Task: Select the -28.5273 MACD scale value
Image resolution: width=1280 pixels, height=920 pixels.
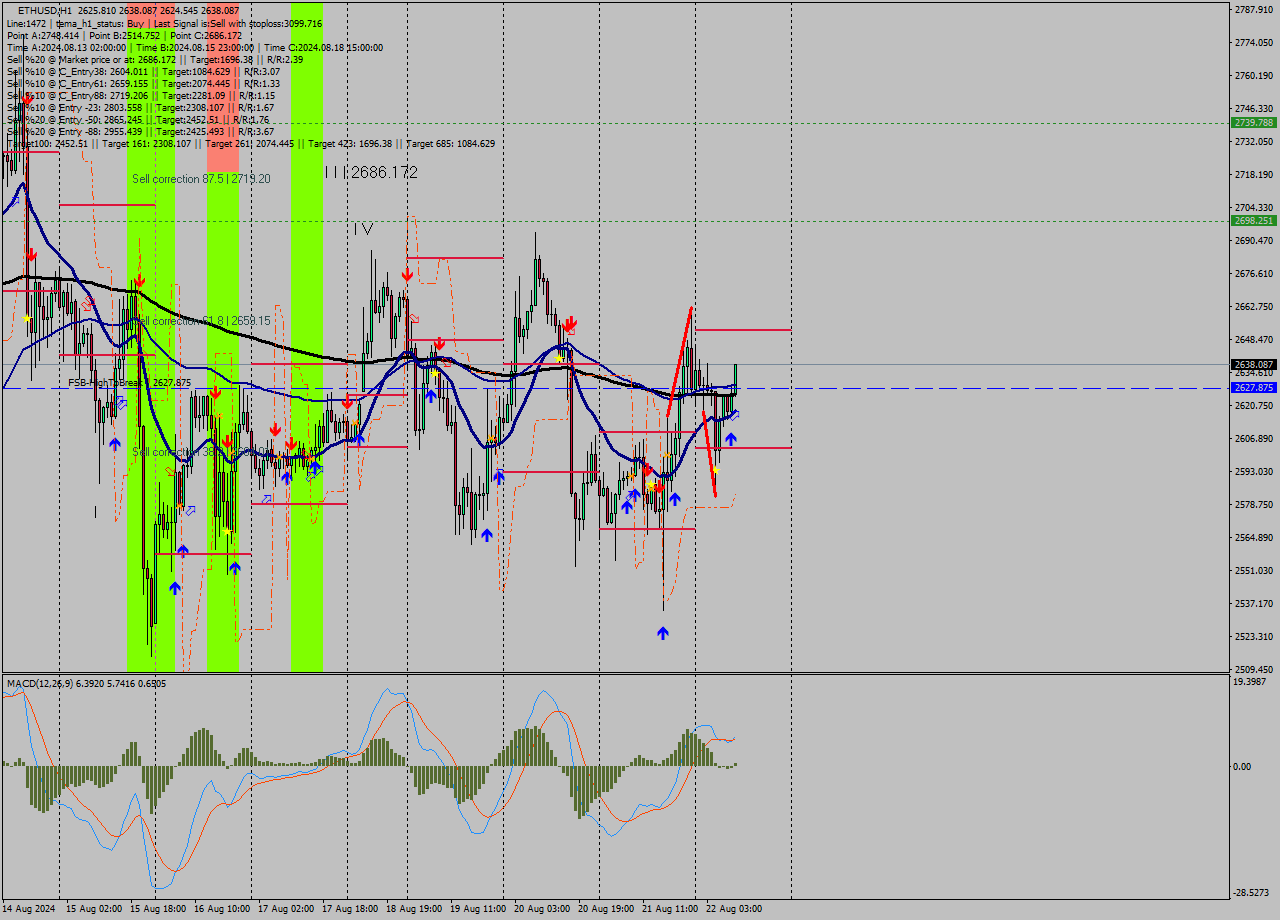Action: [x=1252, y=892]
